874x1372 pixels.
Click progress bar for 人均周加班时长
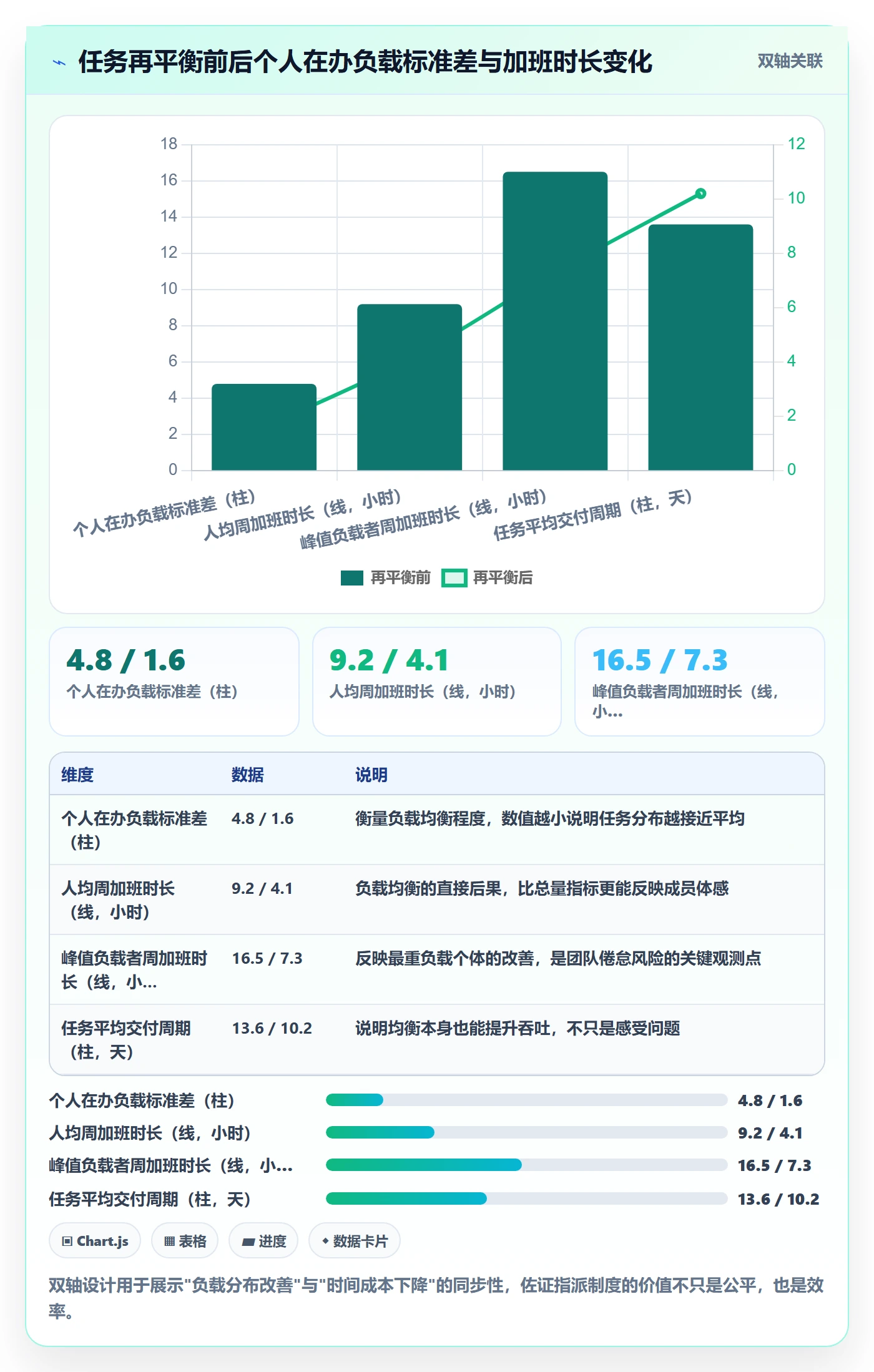coord(526,1132)
